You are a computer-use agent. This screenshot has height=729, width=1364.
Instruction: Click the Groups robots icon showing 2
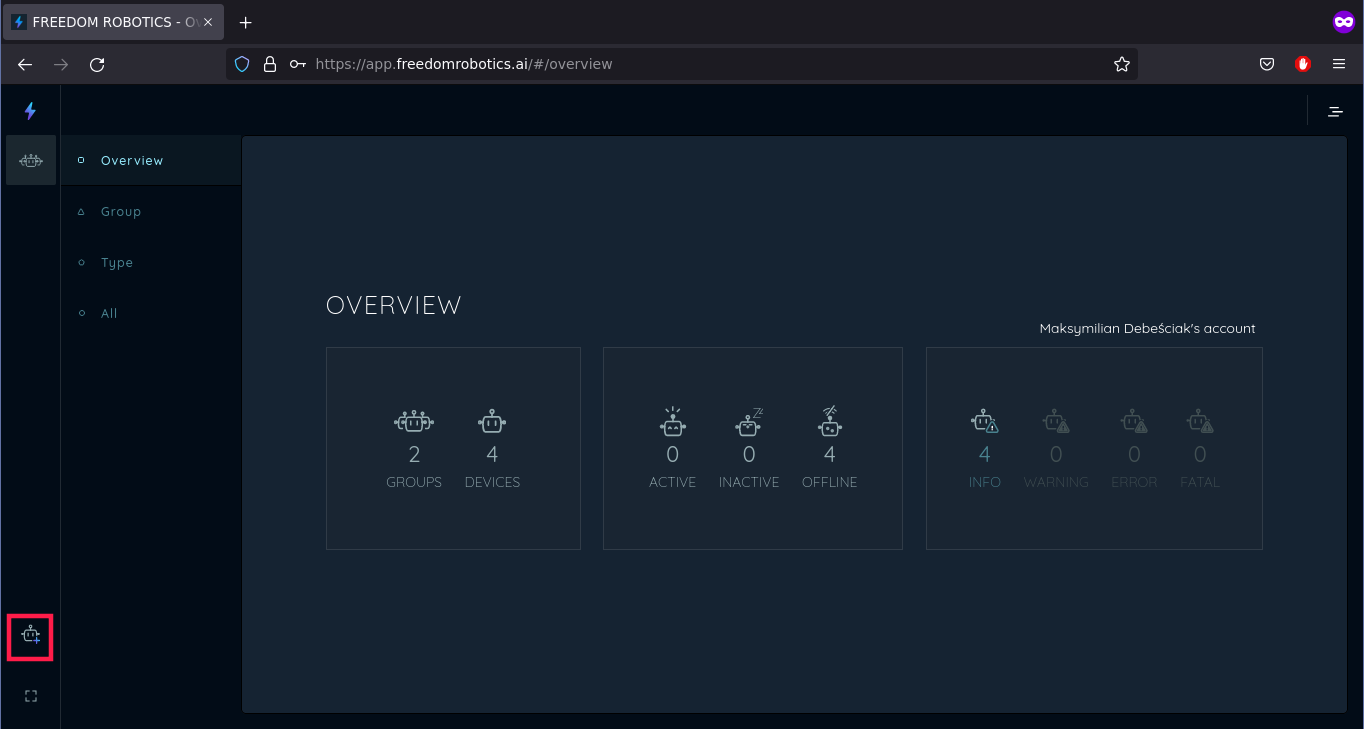[414, 422]
